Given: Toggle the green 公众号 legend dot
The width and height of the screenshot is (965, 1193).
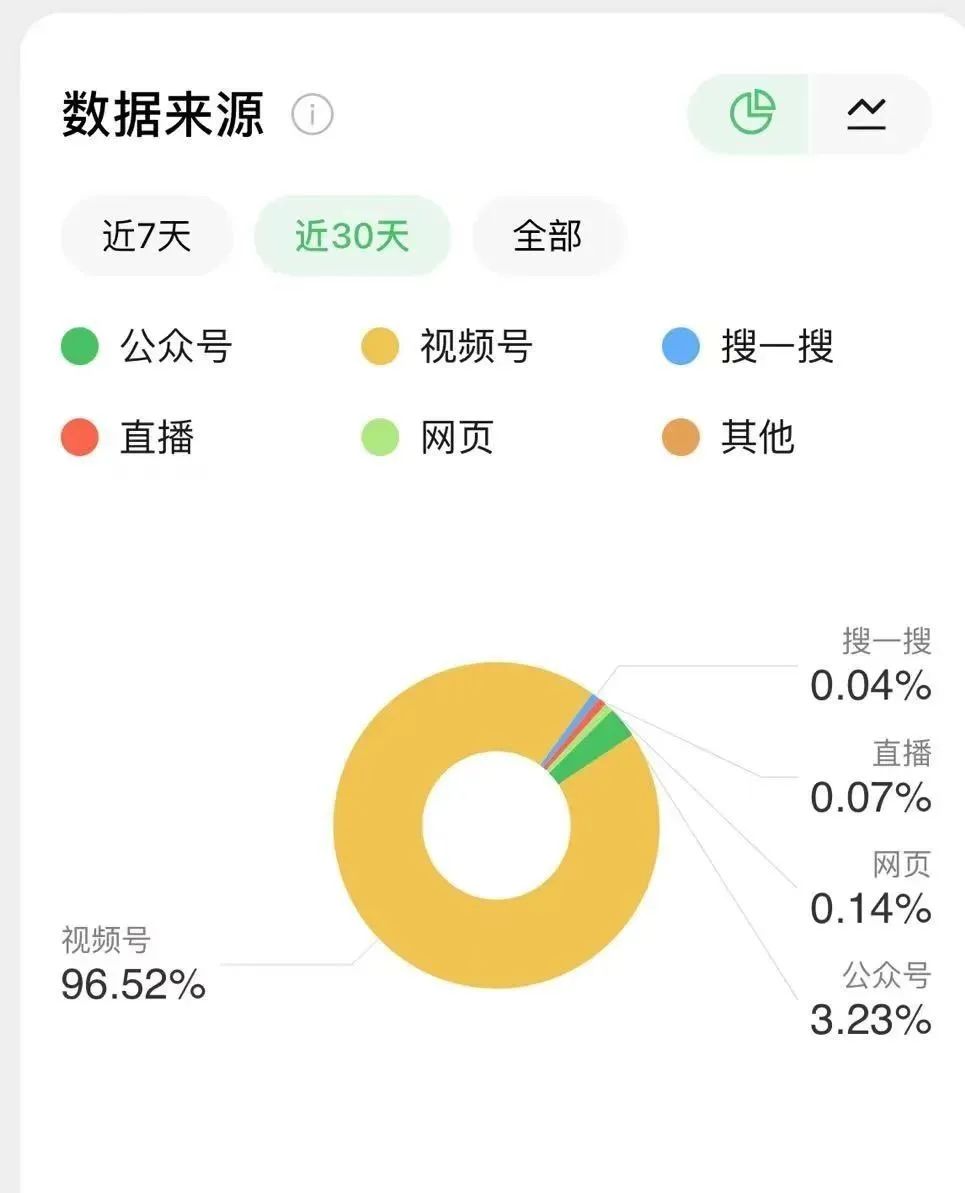Looking at the screenshot, I should click(x=80, y=346).
